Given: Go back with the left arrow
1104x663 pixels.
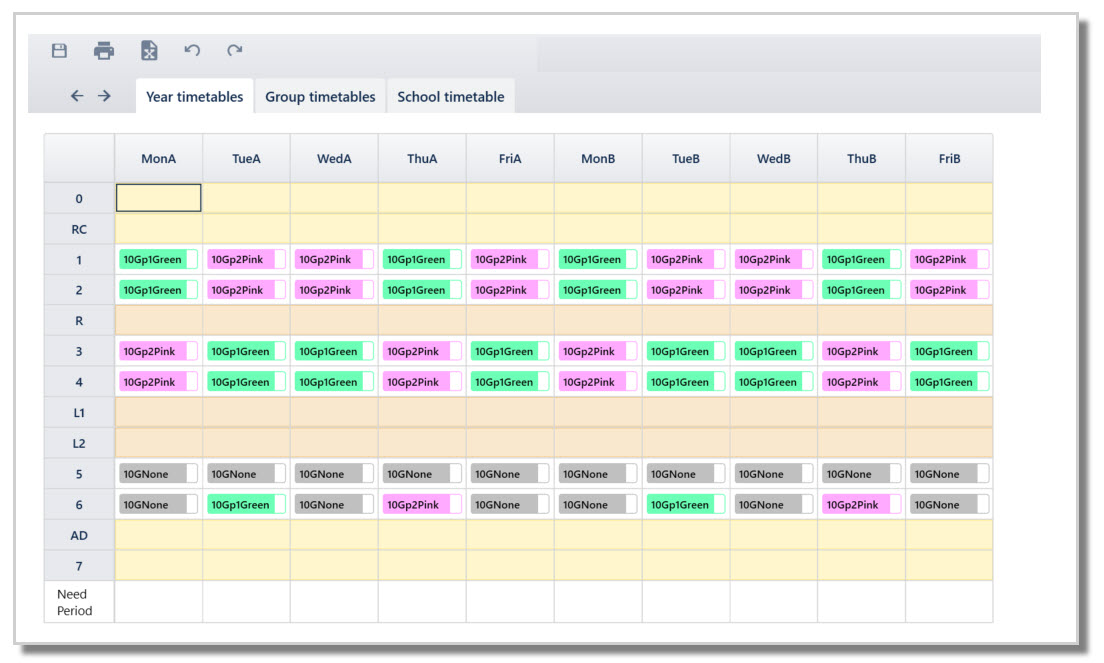Looking at the screenshot, I should click(x=77, y=96).
